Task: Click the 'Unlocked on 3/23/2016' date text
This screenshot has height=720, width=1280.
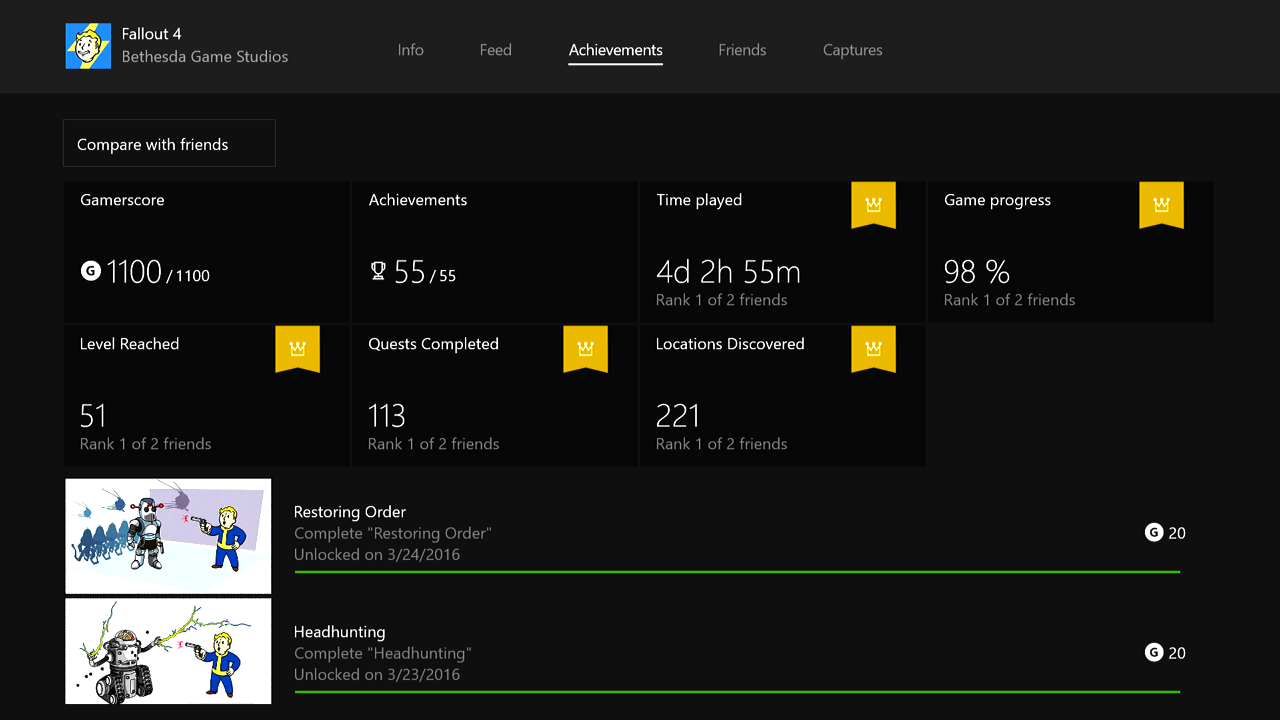Action: 377,674
